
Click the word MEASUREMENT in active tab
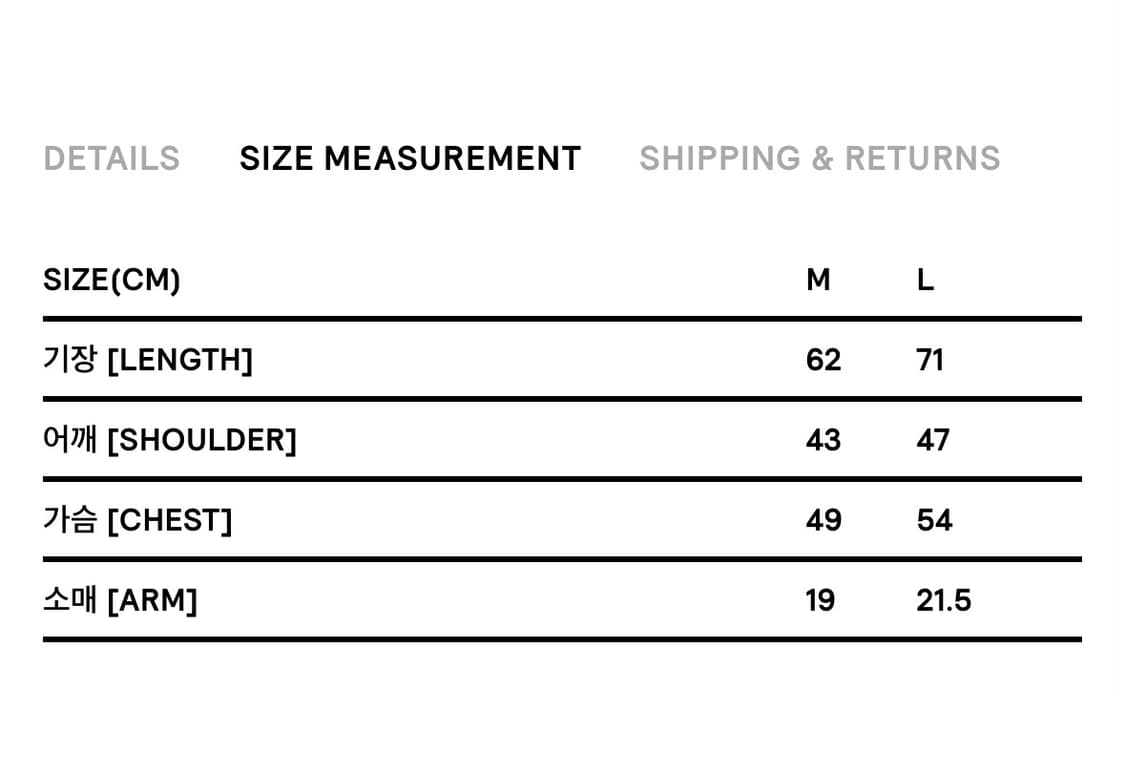(452, 159)
